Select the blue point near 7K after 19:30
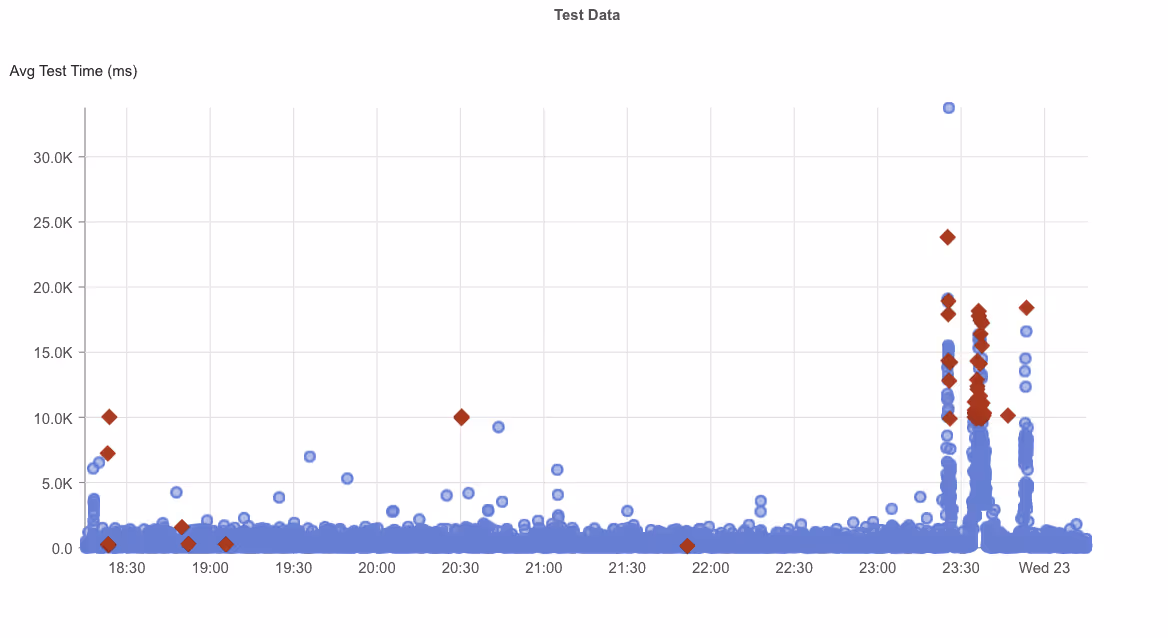The image size is (1168, 638). click(310, 456)
